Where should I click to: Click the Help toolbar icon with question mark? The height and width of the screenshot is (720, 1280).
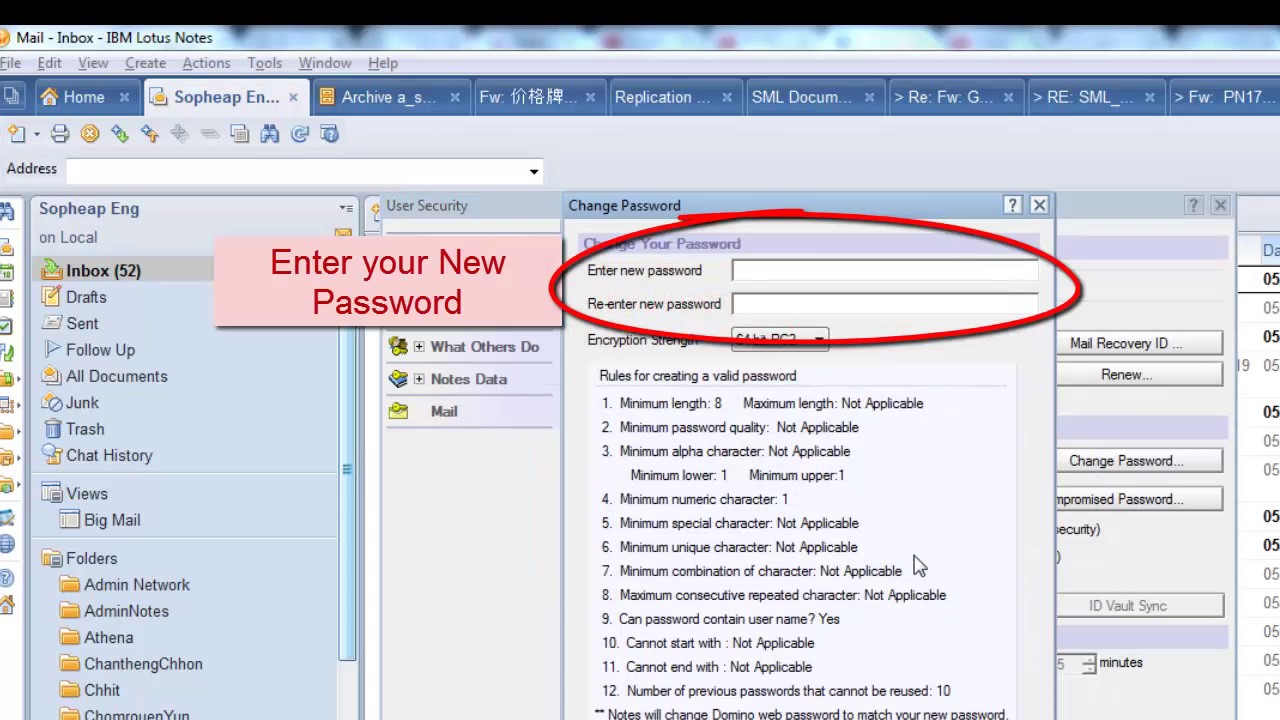coord(330,133)
